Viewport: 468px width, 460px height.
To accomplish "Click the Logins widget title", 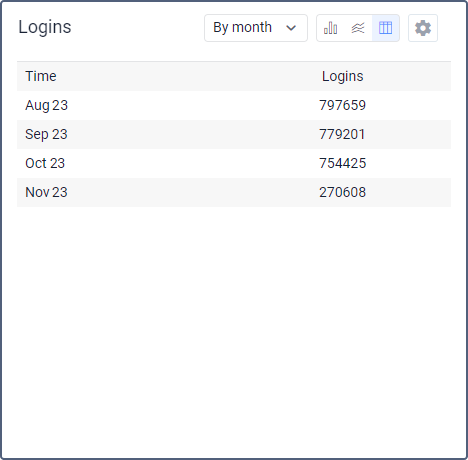I will [45, 27].
